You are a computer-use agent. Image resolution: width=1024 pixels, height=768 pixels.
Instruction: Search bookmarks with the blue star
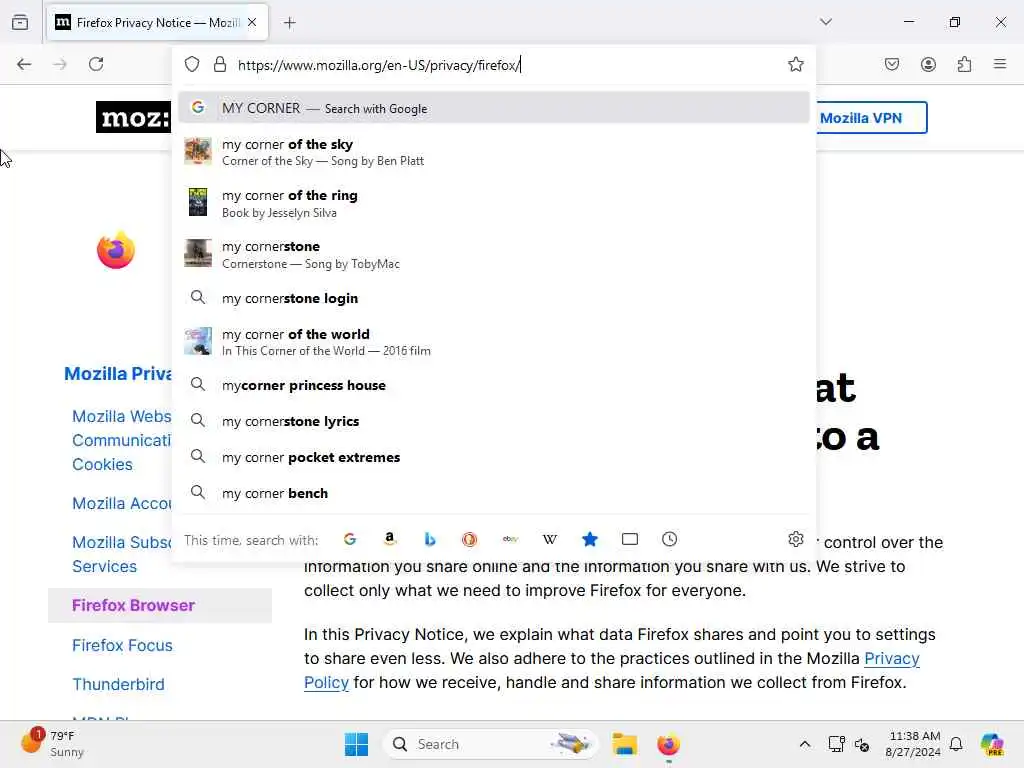pos(590,539)
